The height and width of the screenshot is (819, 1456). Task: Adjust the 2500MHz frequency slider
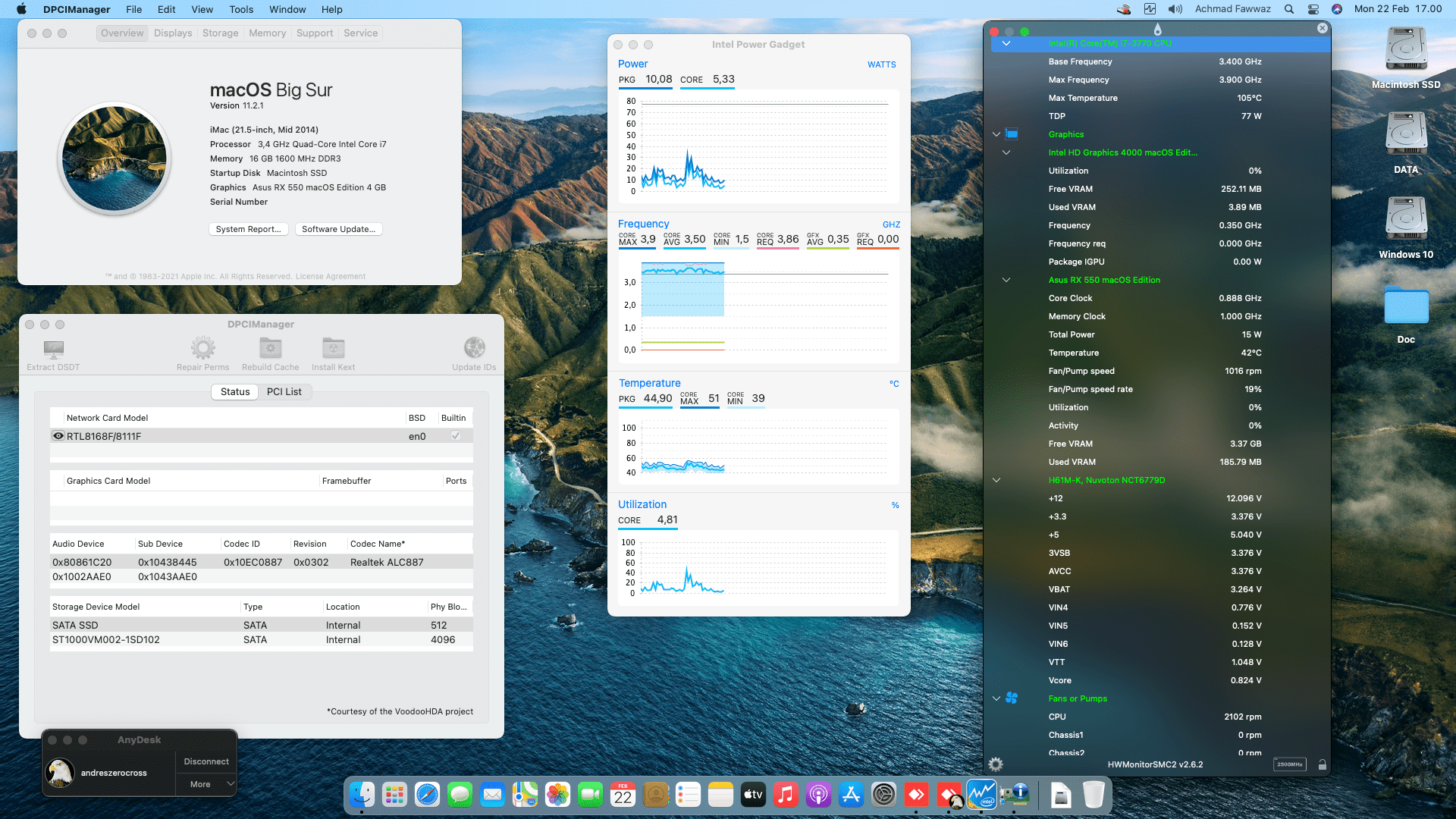[x=1291, y=764]
